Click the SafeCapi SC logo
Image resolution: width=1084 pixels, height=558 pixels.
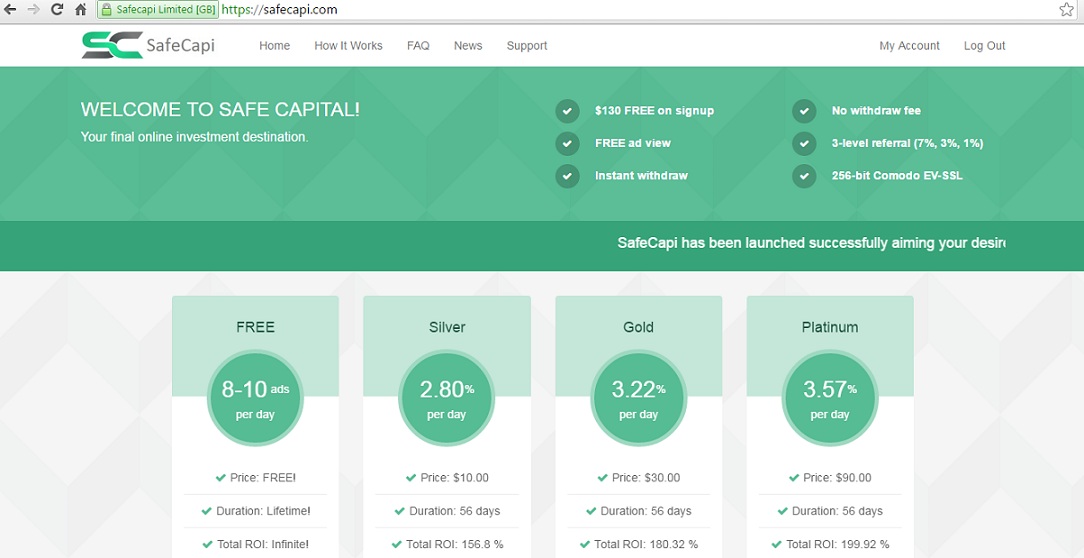112,46
